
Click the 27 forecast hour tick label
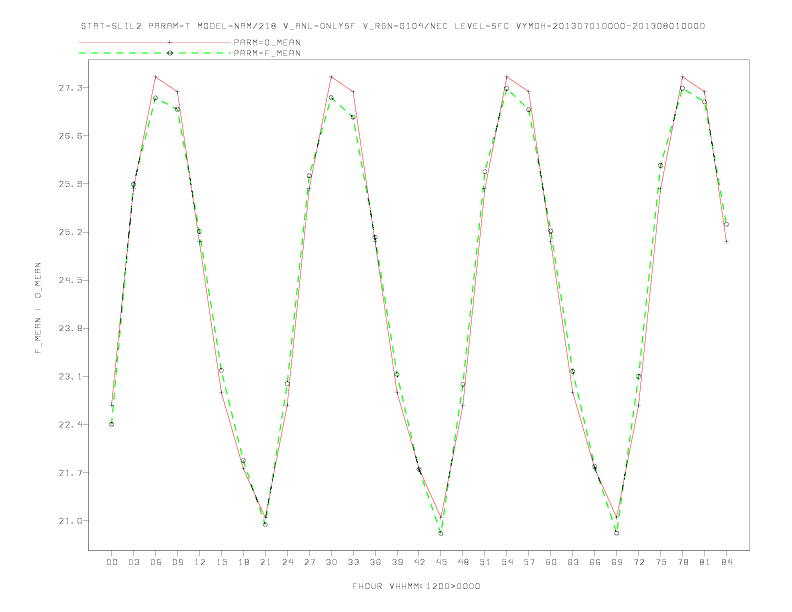pyautogui.click(x=309, y=562)
